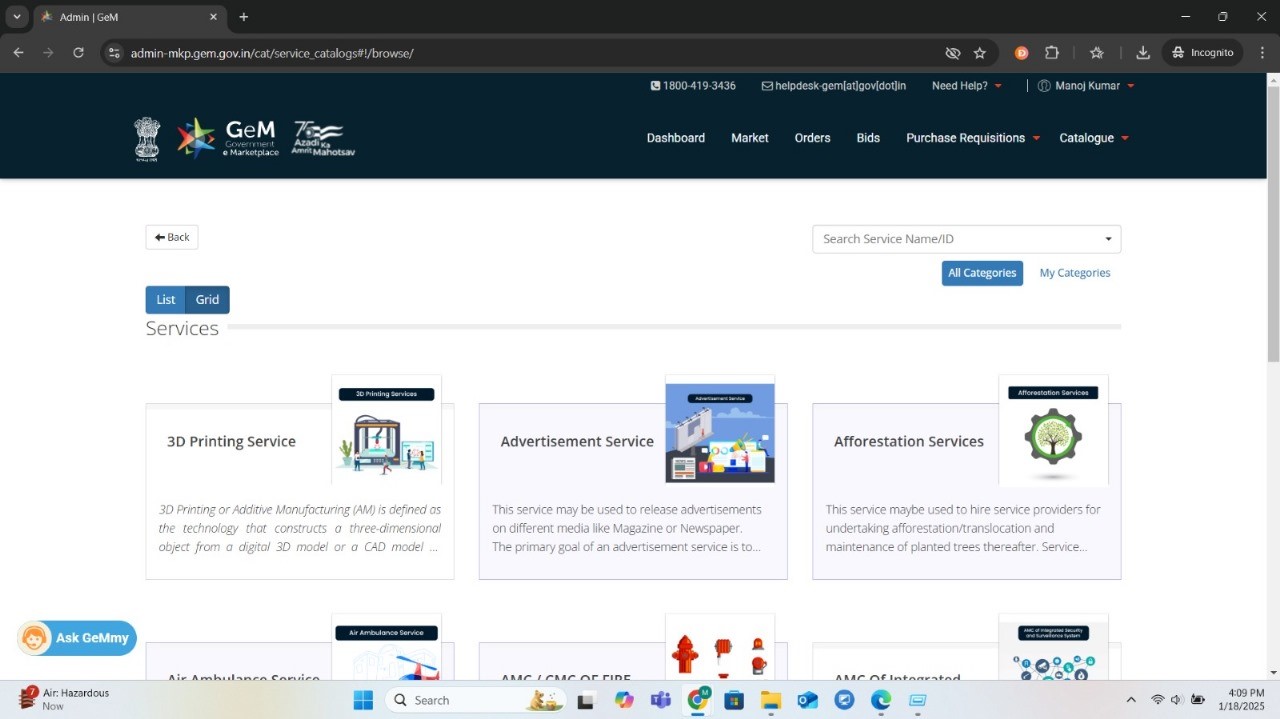Image resolution: width=1280 pixels, height=719 pixels.
Task: Open Microsoft Store from taskbar
Action: [734, 700]
